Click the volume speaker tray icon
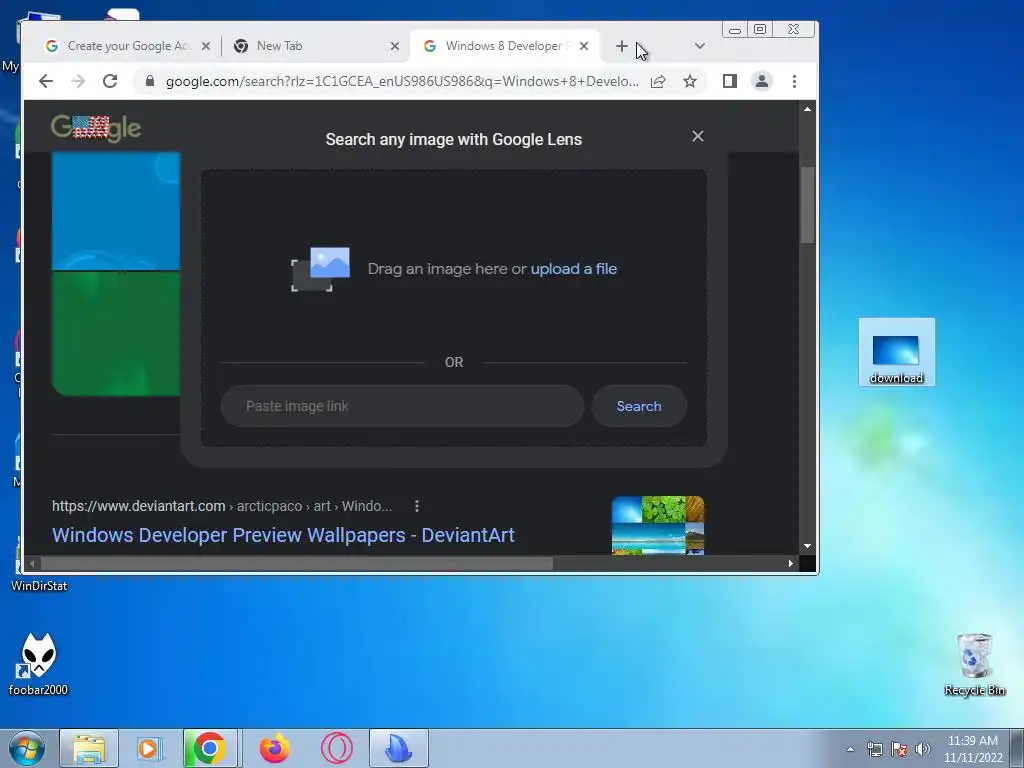 tap(922, 749)
